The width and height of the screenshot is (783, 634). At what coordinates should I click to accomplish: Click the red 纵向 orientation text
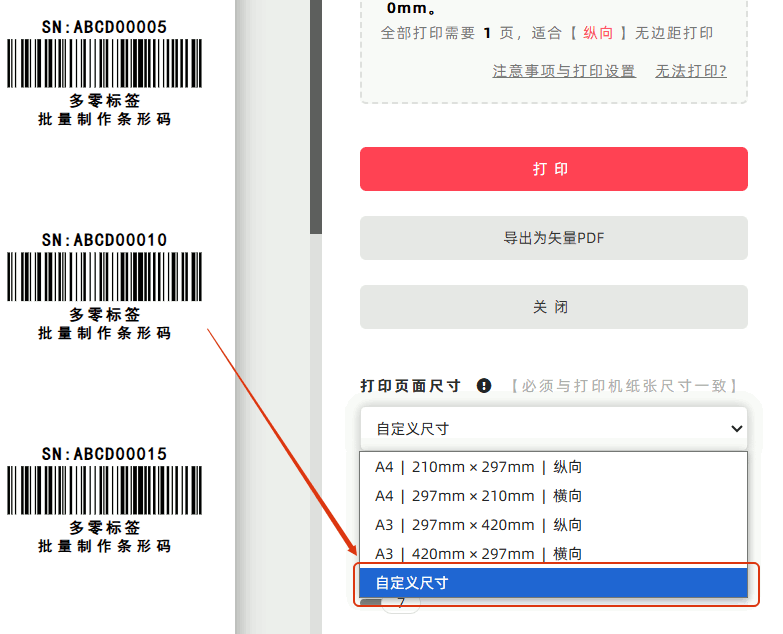coord(598,33)
